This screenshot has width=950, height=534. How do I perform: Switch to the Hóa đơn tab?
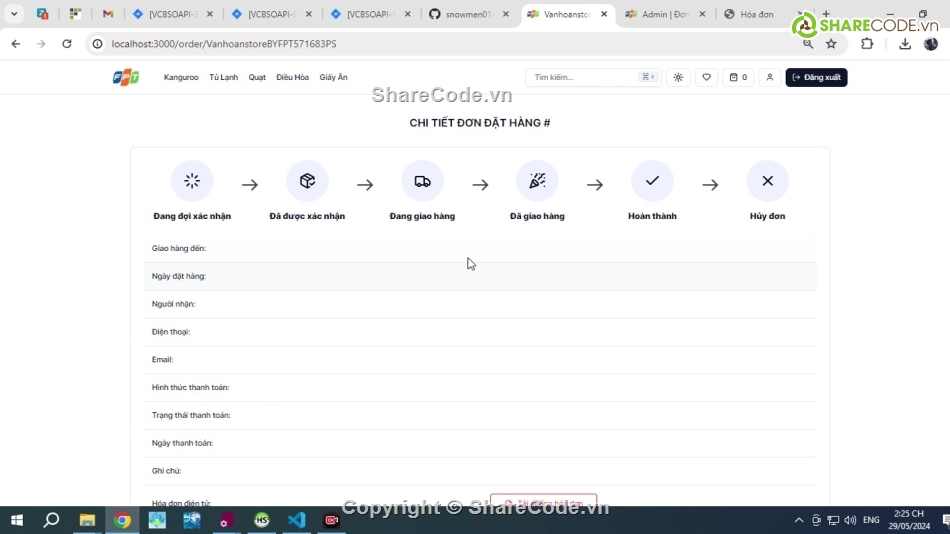point(756,14)
